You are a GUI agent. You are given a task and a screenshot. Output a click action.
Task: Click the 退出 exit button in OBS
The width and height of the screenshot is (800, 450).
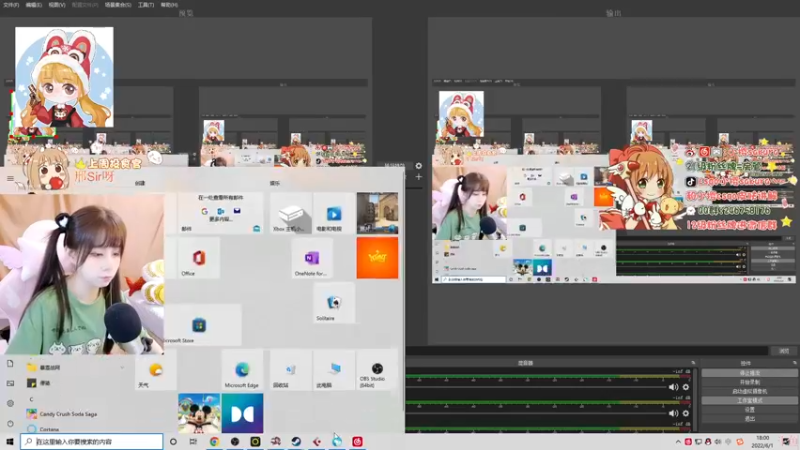click(x=749, y=419)
